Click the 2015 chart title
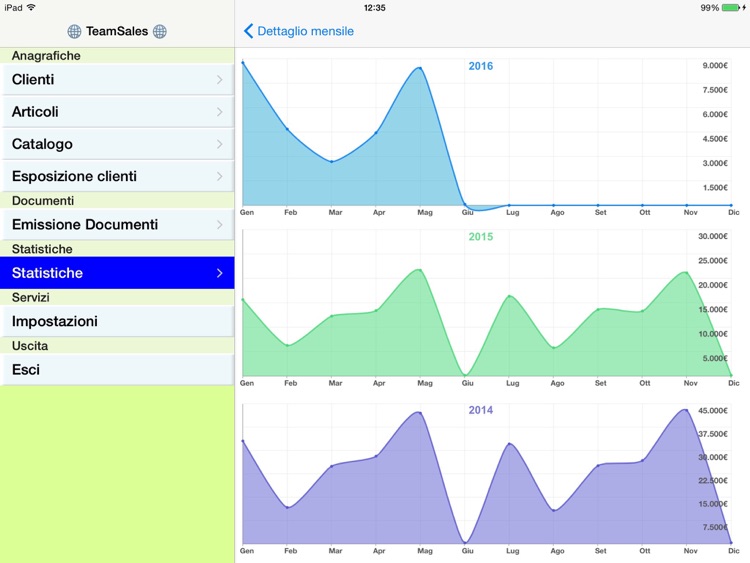 point(481,237)
